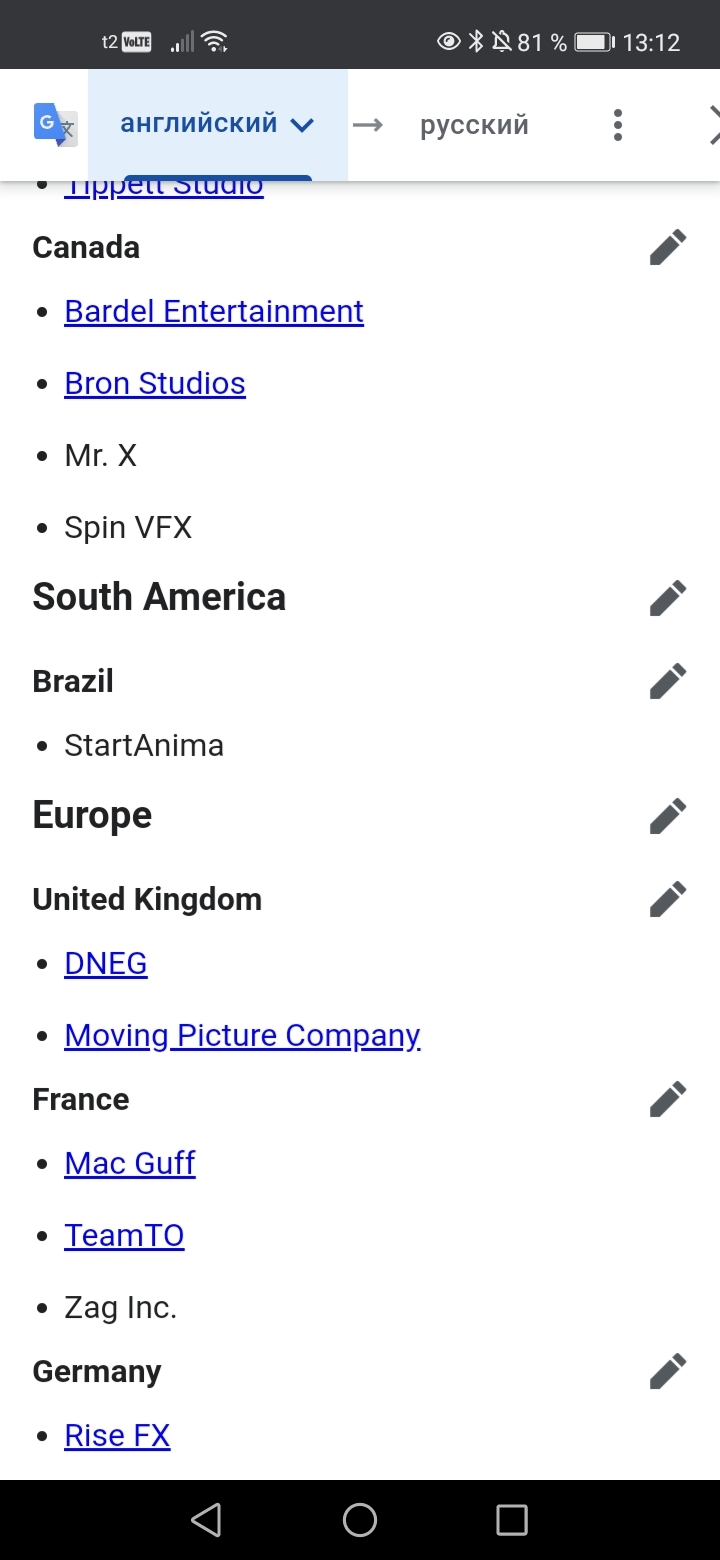Viewport: 720px width, 1560px height.
Task: Edit the Germany section
Action: [668, 1371]
